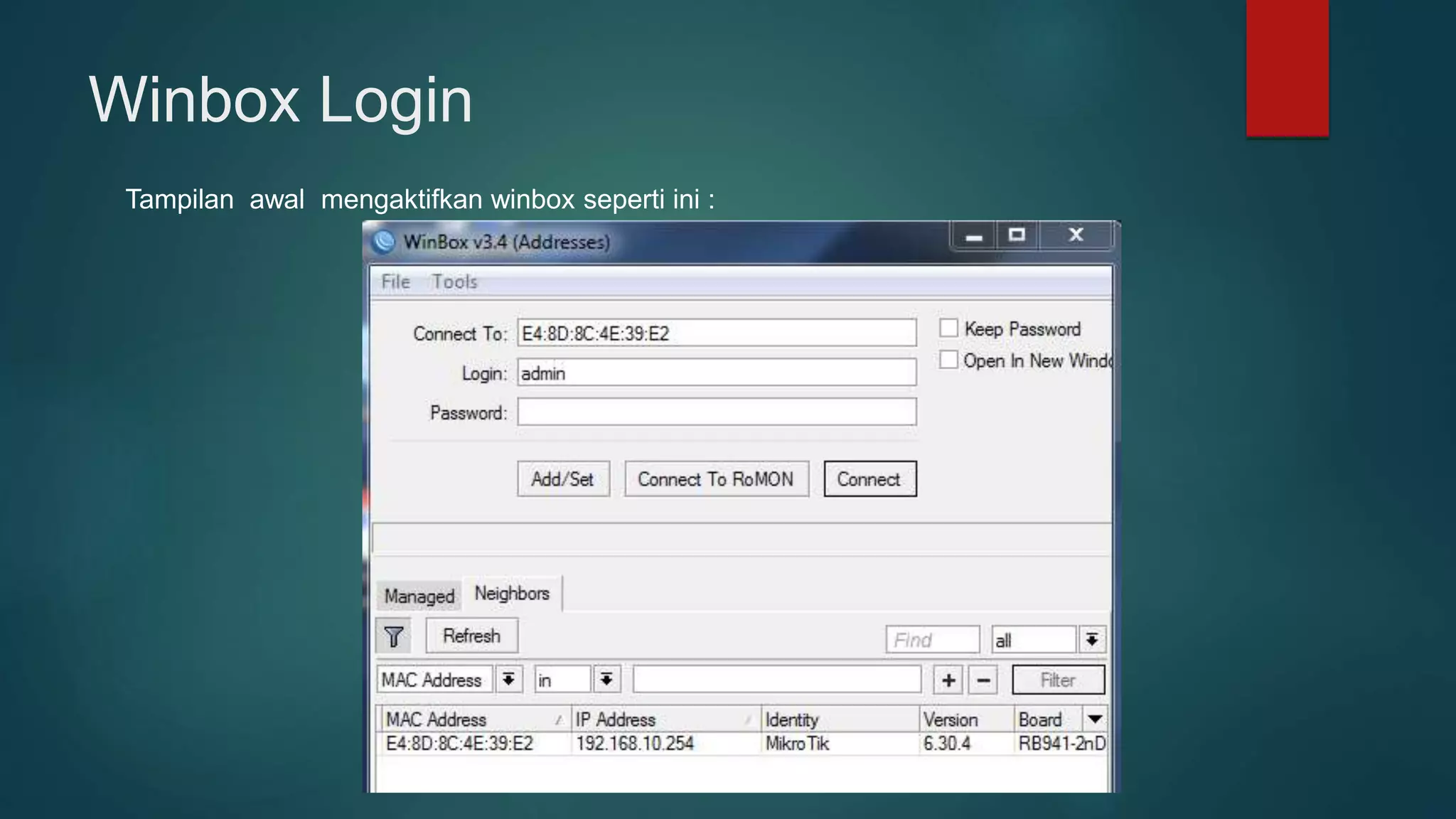Screen dimensions: 1456x819
Task: Sort by Identity column header
Action: 840,719
